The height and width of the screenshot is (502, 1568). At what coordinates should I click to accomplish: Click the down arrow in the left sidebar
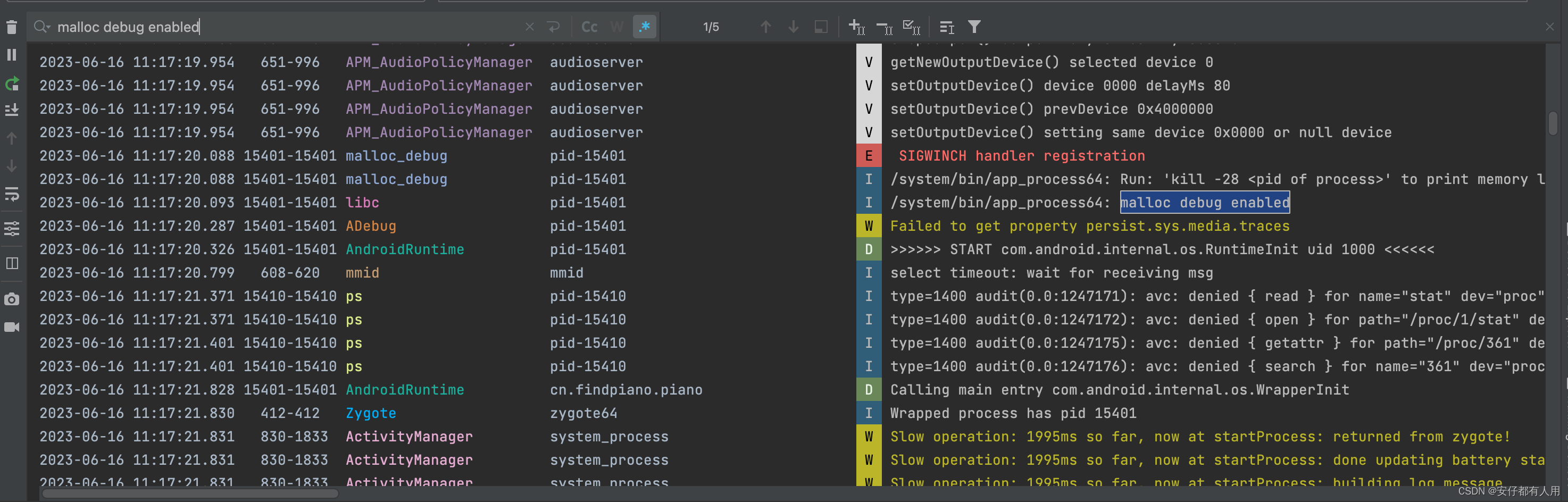click(x=12, y=166)
